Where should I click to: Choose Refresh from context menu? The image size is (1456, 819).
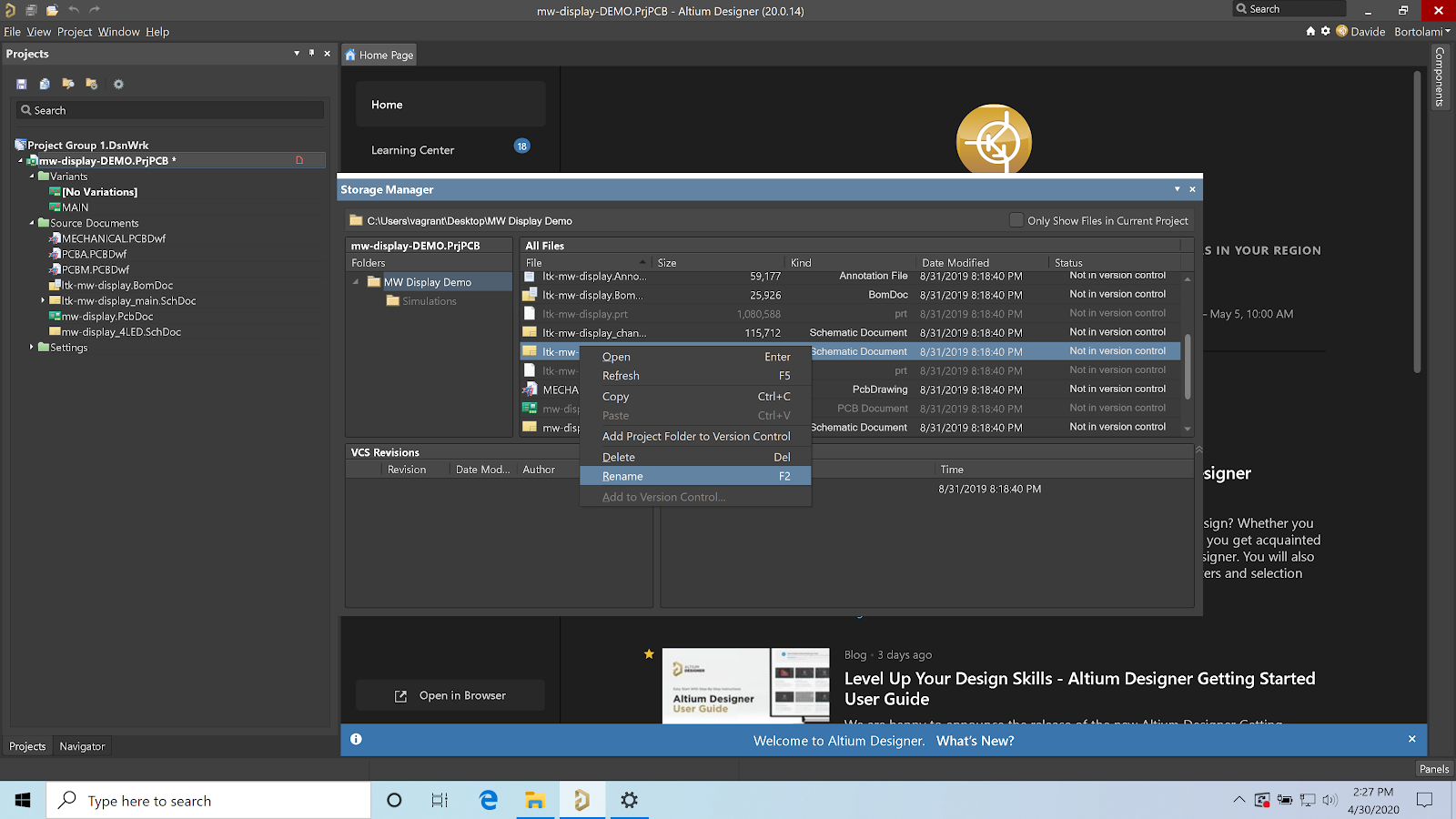coord(695,375)
